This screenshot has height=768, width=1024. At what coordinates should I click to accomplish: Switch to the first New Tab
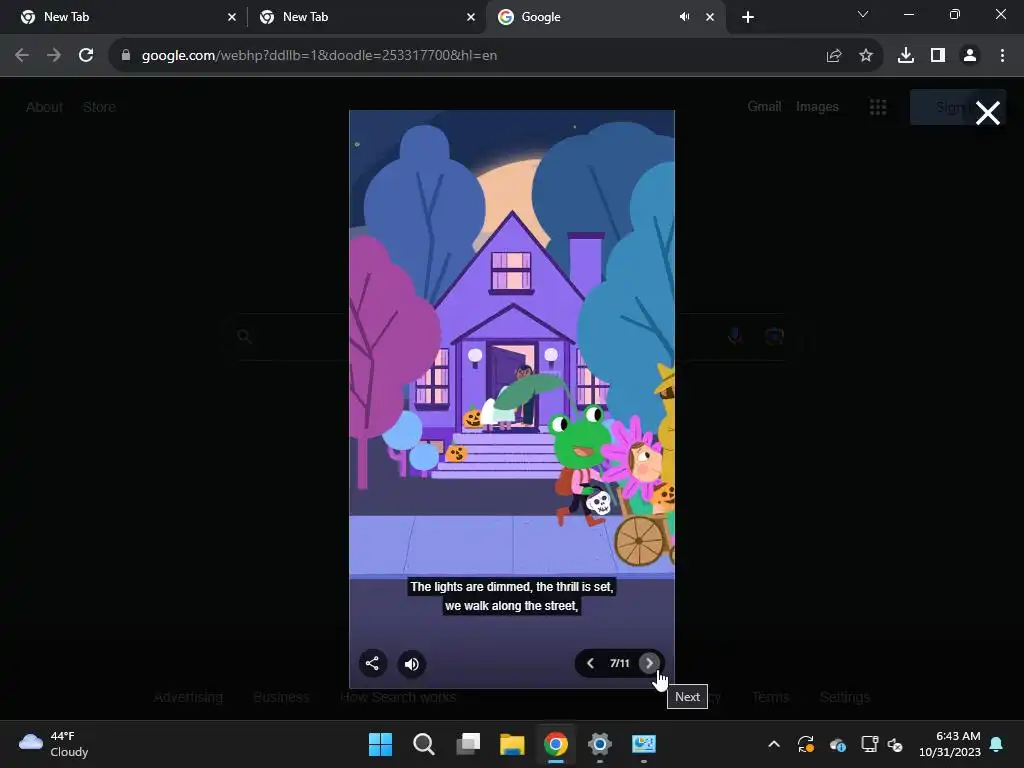click(124, 17)
